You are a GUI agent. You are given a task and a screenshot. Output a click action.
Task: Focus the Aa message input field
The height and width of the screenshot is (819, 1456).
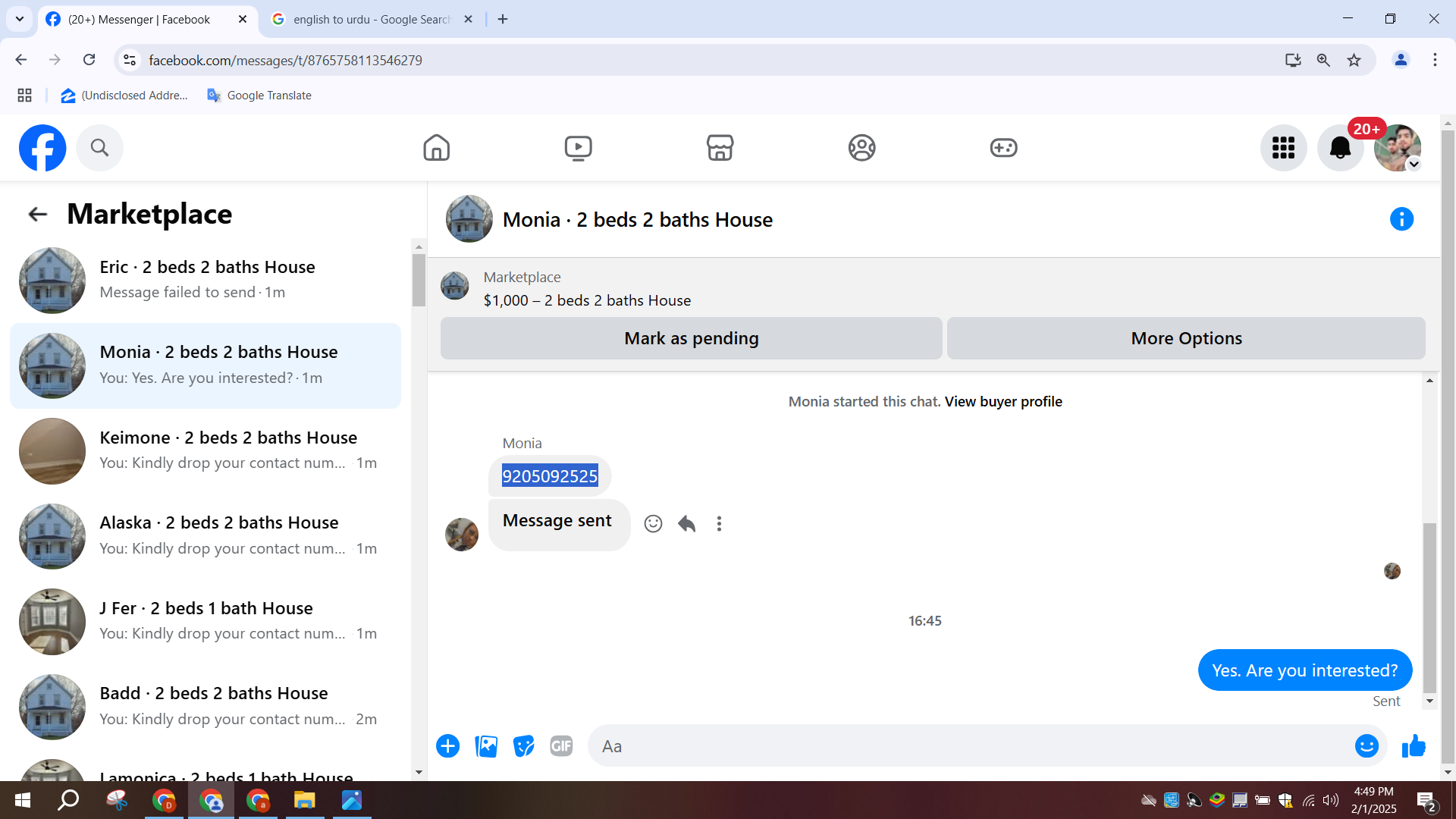tap(971, 746)
